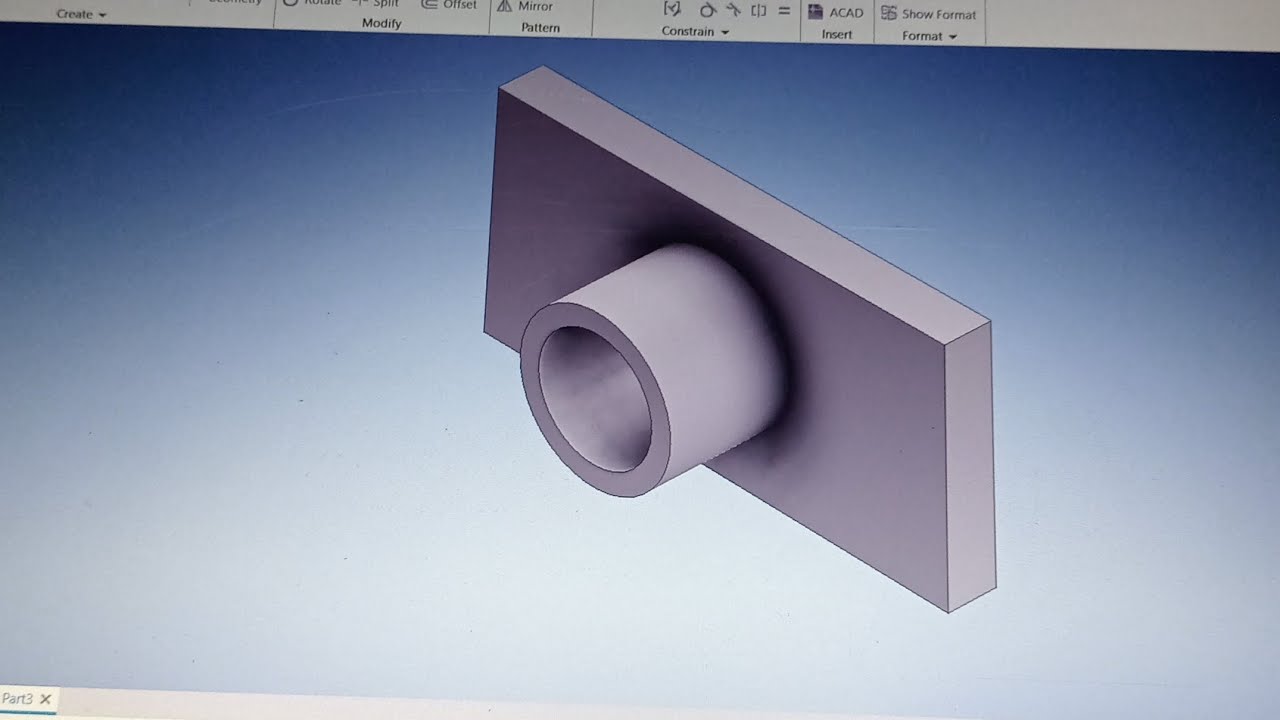Click the Pattern panel label
The image size is (1280, 720).
click(x=540, y=28)
